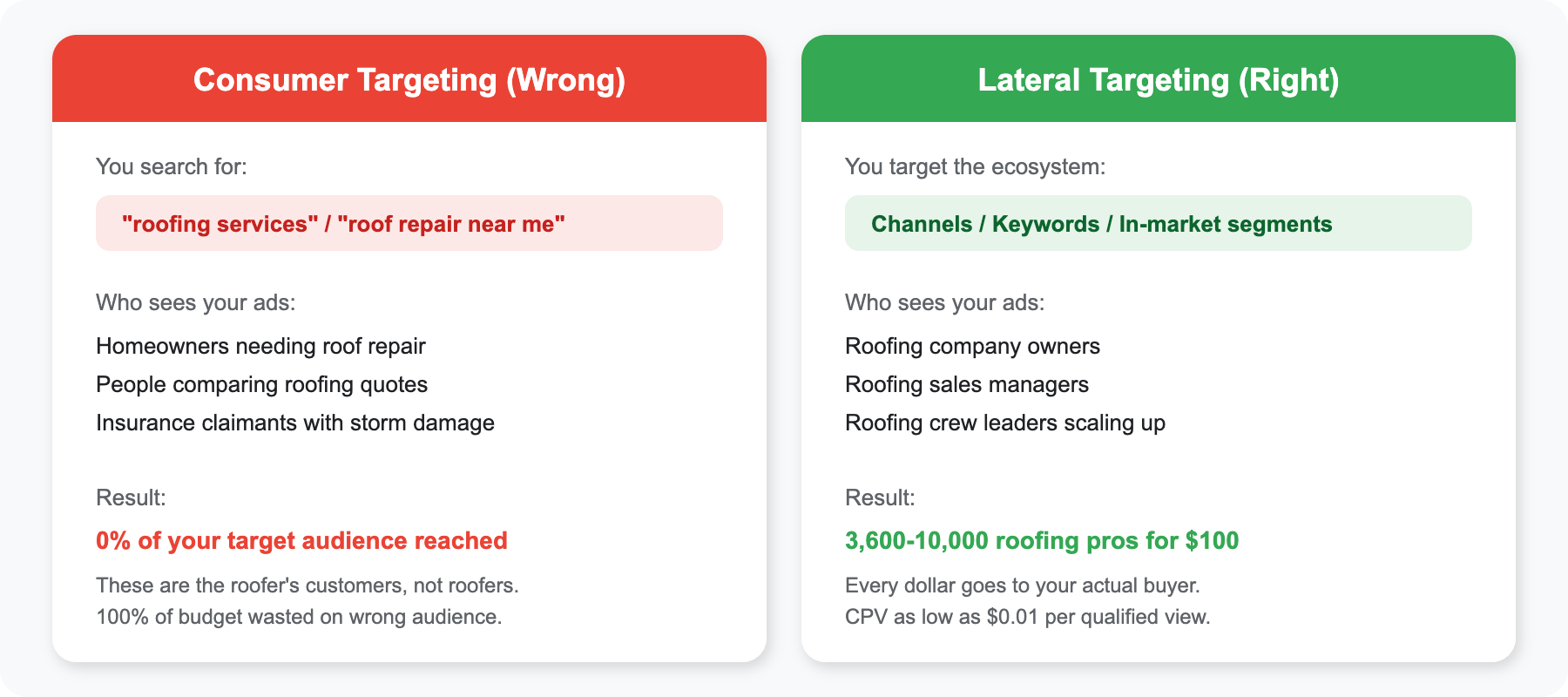Click "Every dollar goes to your actual buyer" line
This screenshot has width=1568, height=697.
click(x=1022, y=585)
